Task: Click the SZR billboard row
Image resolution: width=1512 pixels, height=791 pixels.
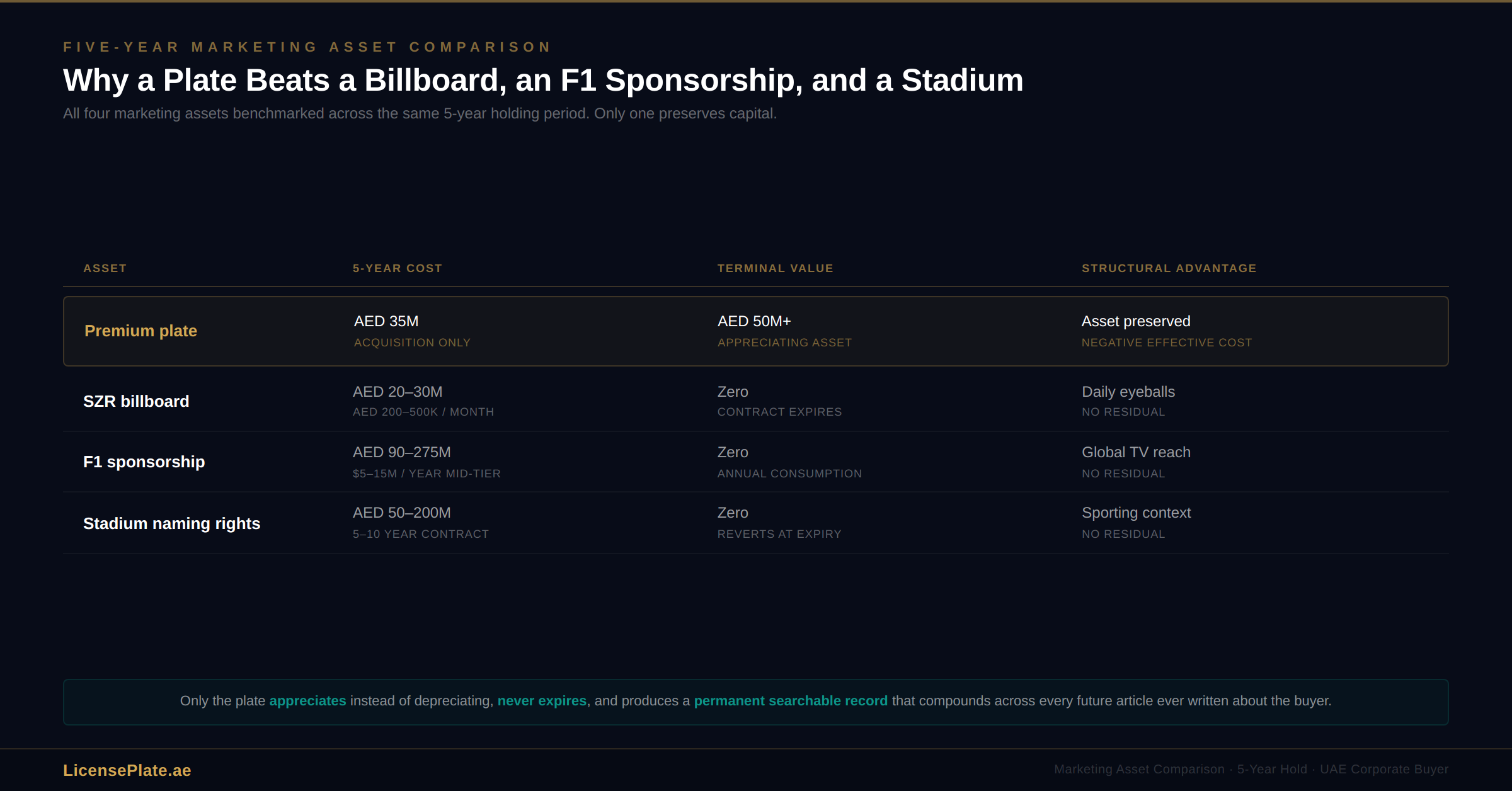Action: pyautogui.click(x=755, y=401)
